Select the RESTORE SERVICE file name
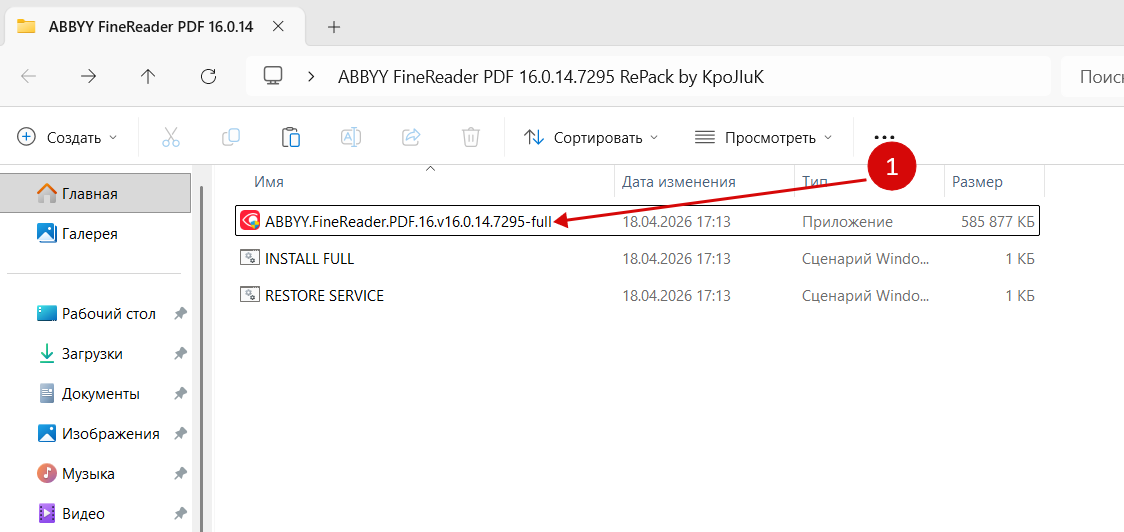The width and height of the screenshot is (1124, 532). [325, 295]
